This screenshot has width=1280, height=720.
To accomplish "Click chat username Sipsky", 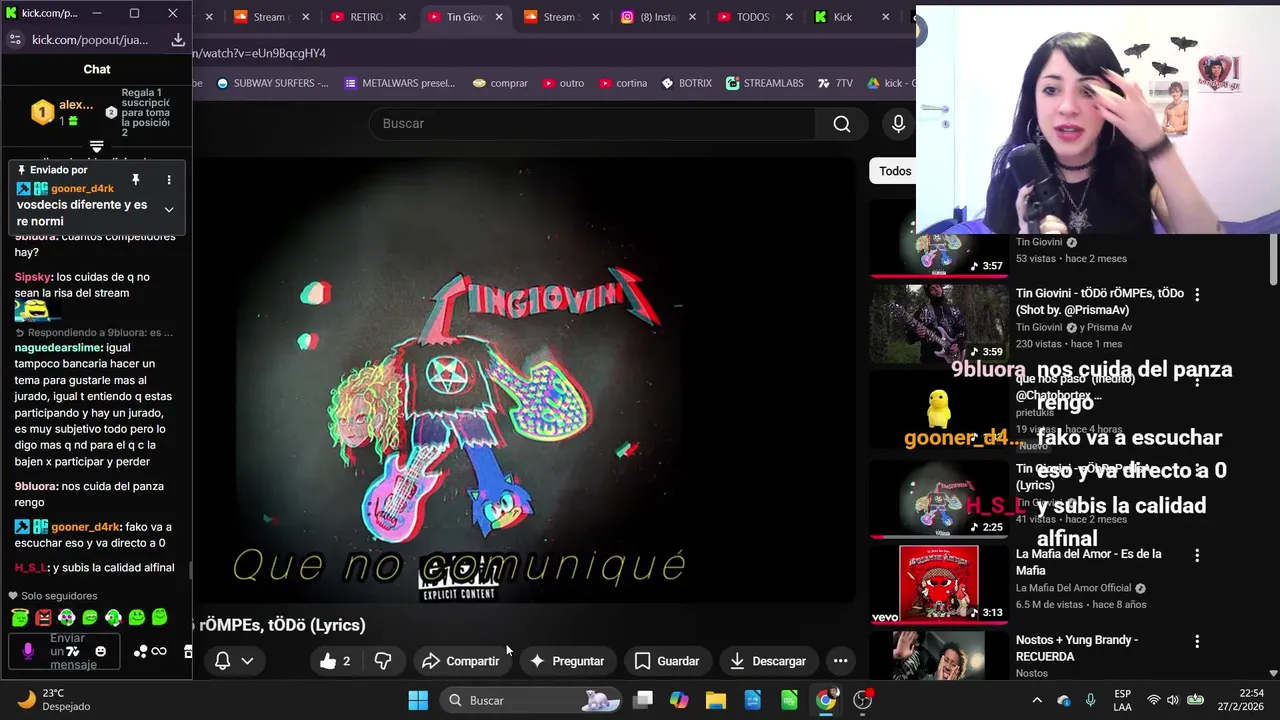I will (x=33, y=277).
